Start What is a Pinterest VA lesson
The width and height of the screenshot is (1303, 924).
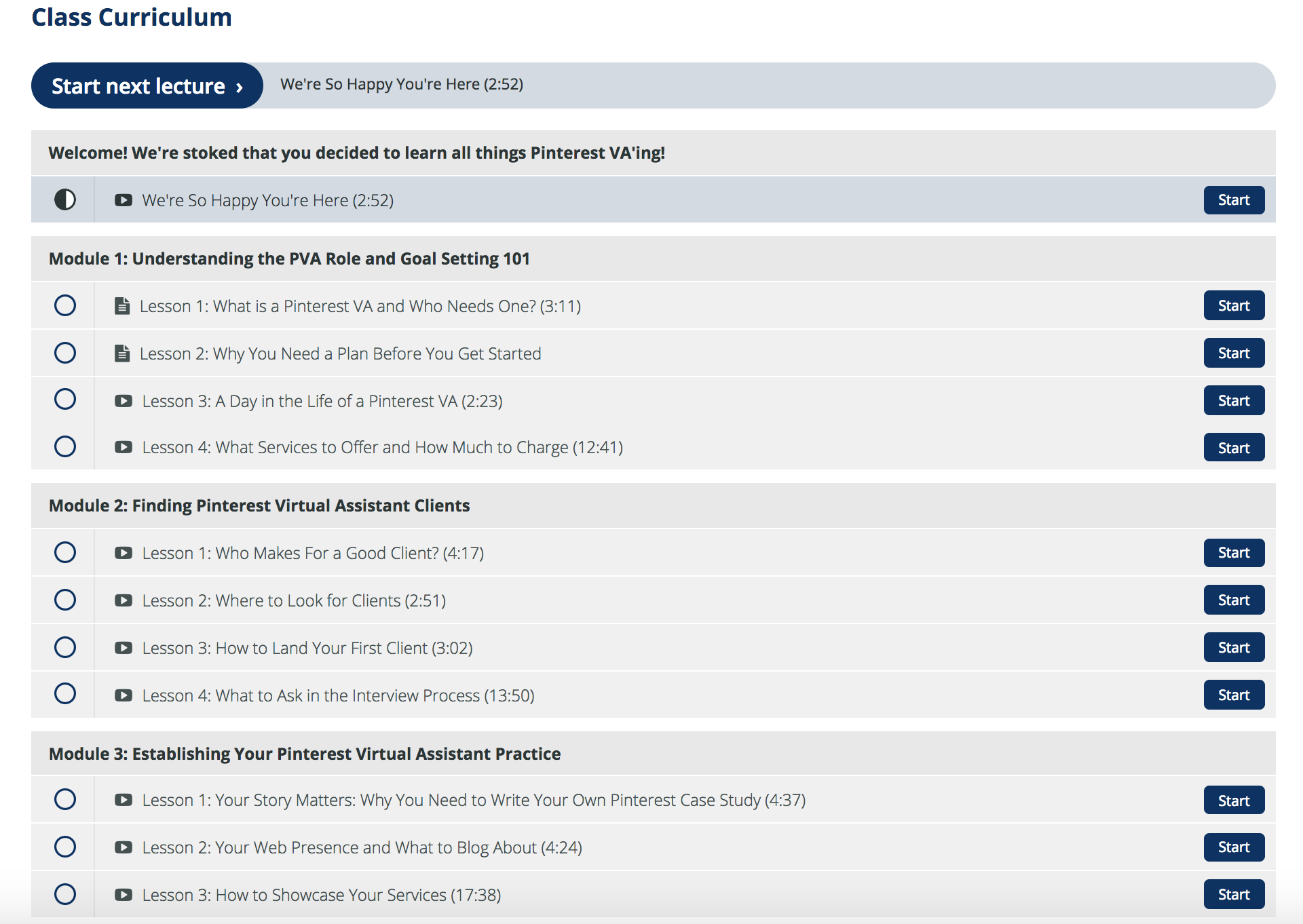coord(1234,305)
